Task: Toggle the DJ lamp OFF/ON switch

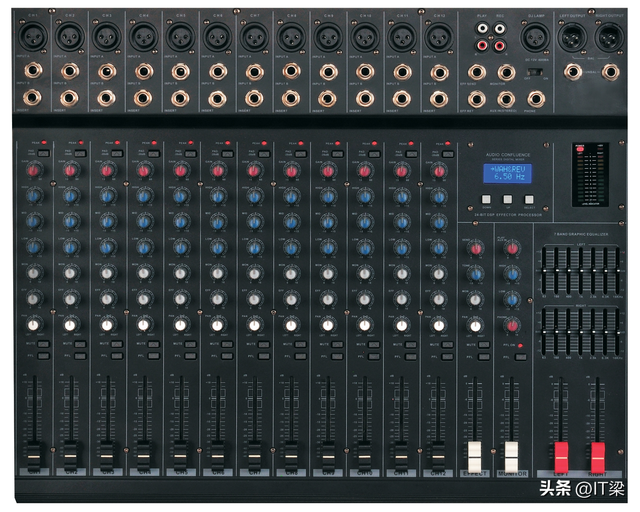Action: click(536, 72)
